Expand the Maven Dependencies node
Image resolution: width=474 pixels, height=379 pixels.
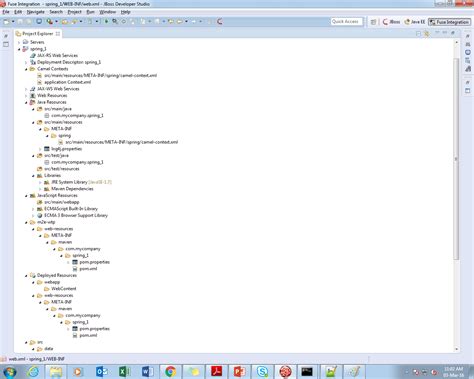40,189
